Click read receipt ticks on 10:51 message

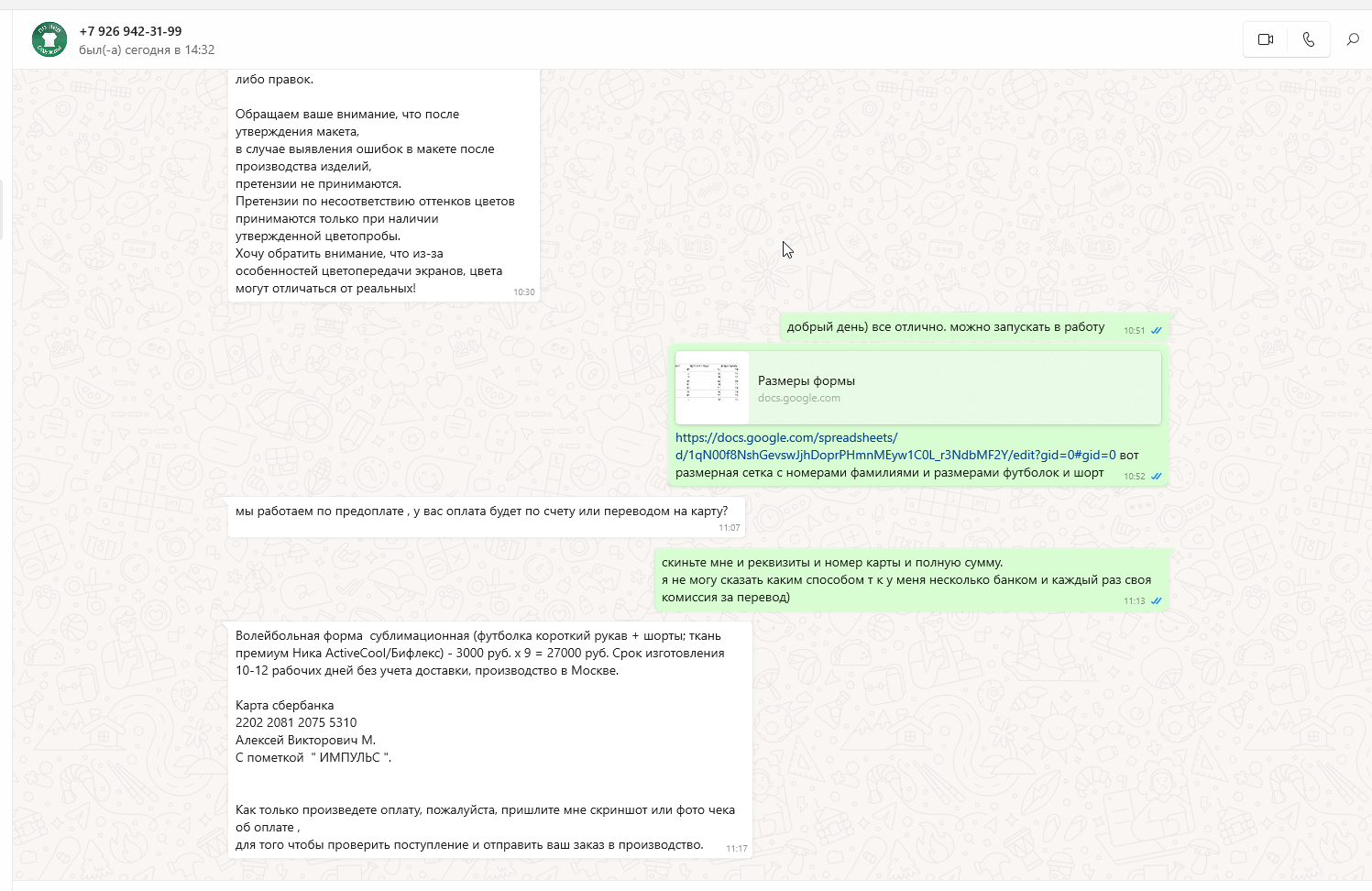[x=1157, y=331]
